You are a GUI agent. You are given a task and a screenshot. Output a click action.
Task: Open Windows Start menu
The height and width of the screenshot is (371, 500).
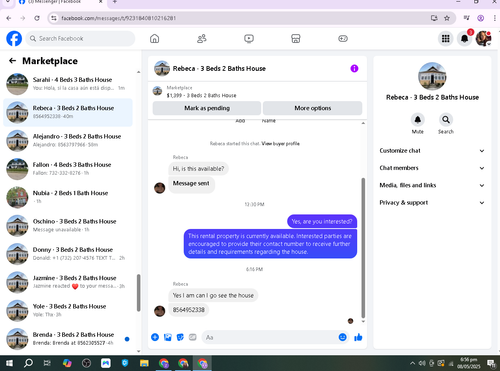[x=9, y=363]
